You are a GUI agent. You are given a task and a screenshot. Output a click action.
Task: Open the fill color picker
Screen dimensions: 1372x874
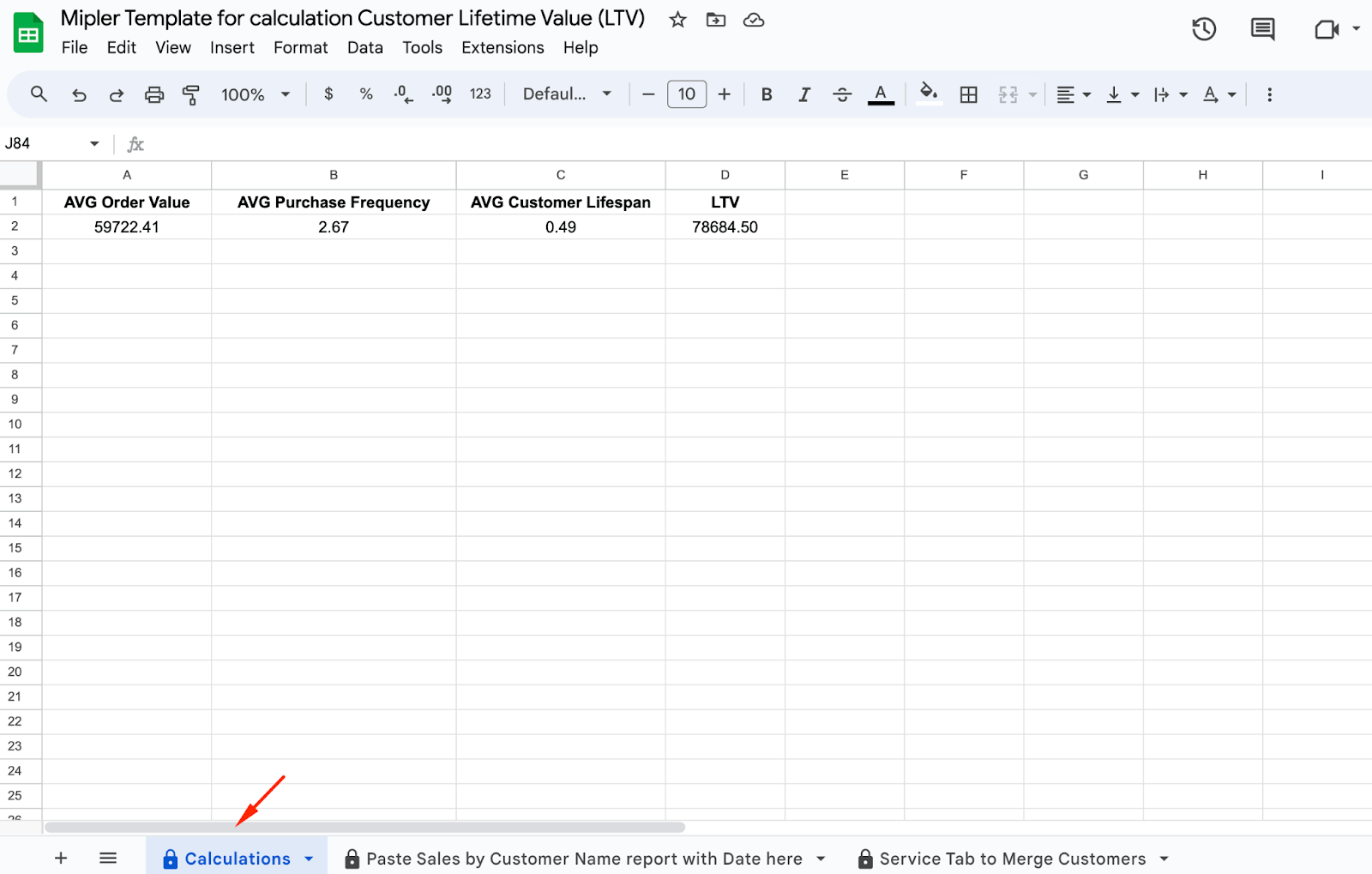(928, 93)
